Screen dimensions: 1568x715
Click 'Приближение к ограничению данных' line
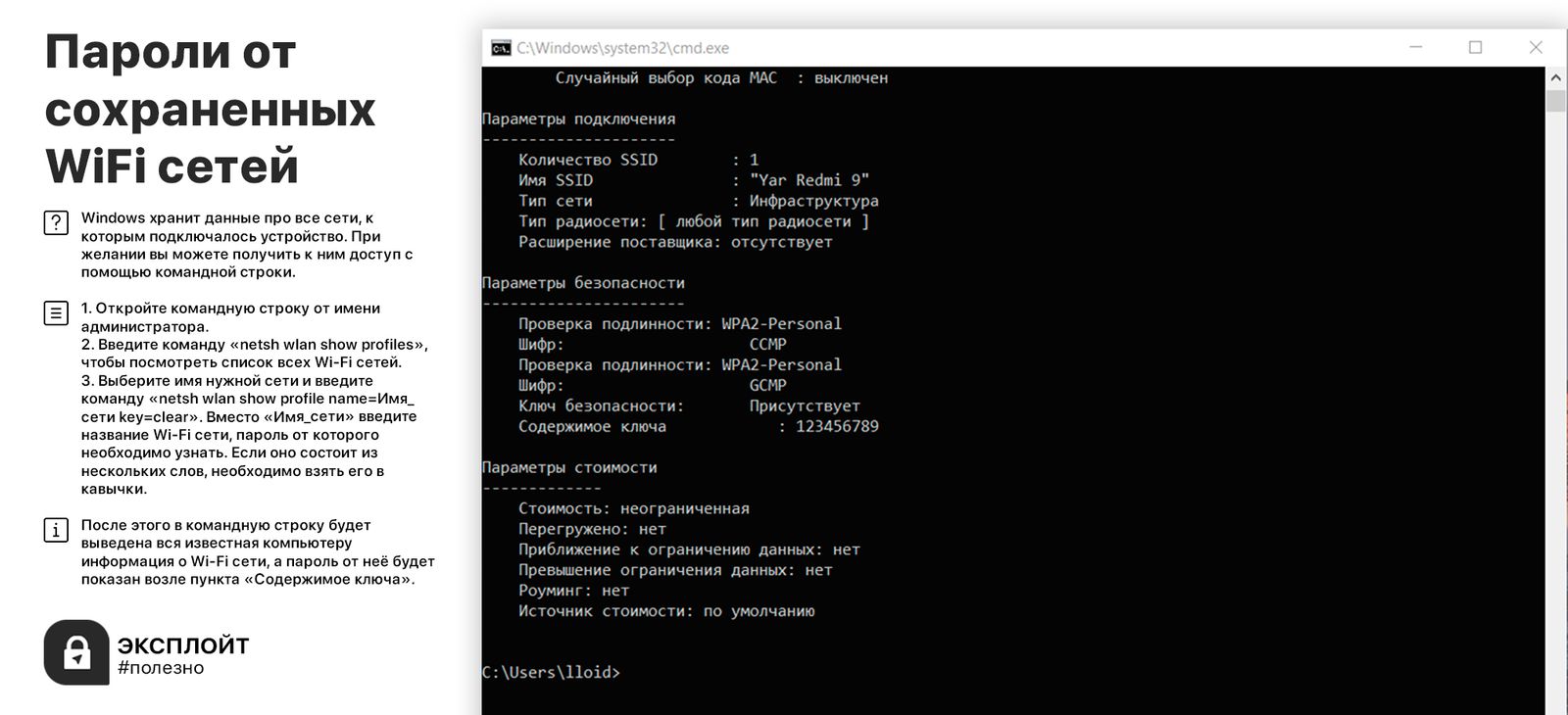pyautogui.click(x=689, y=549)
